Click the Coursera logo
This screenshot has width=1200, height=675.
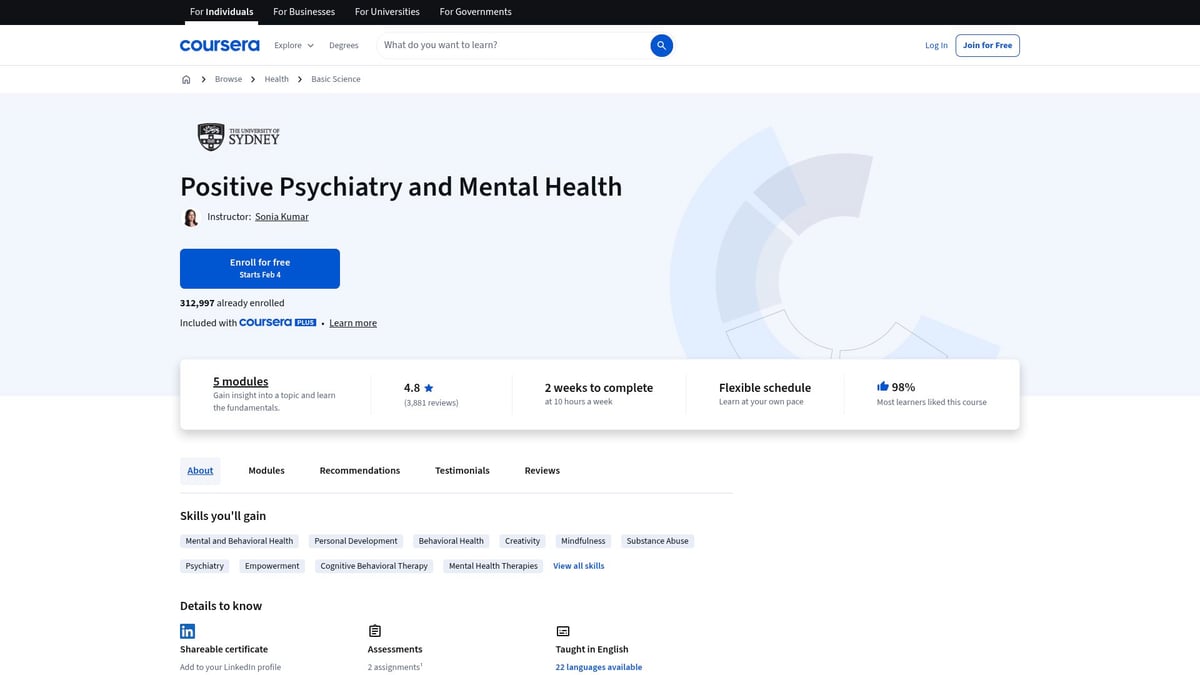click(x=219, y=45)
